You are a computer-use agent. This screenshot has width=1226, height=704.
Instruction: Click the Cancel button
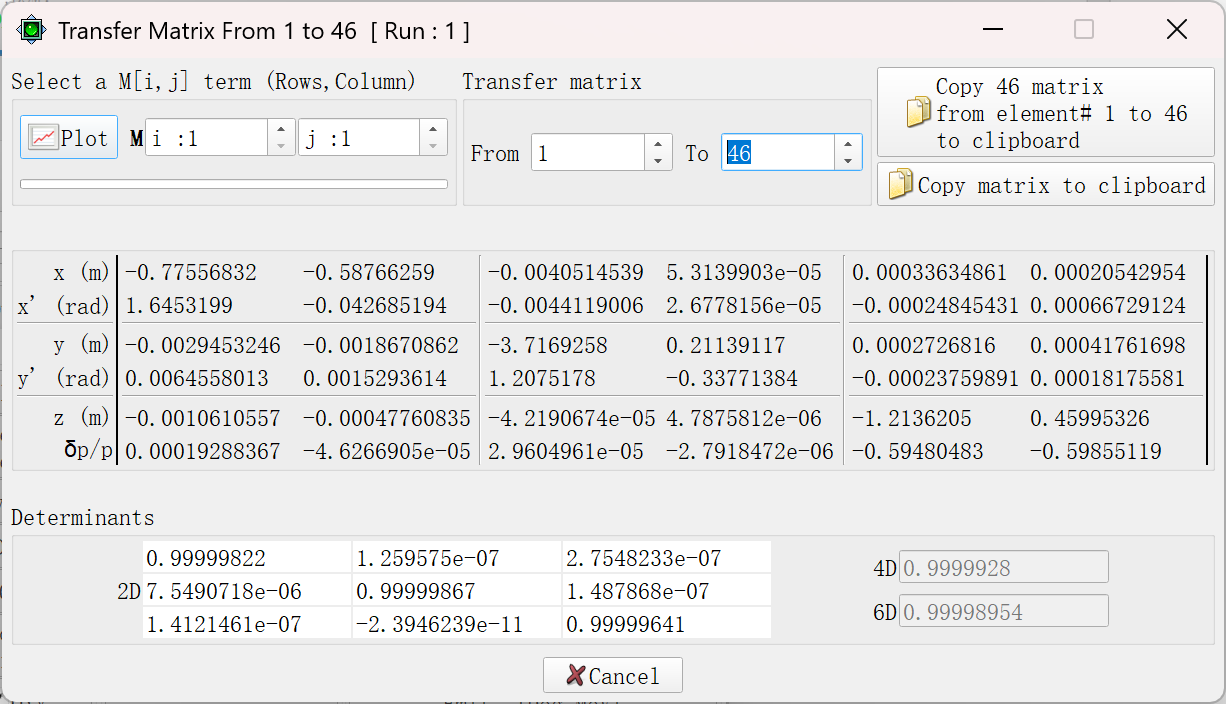pyautogui.click(x=613, y=676)
